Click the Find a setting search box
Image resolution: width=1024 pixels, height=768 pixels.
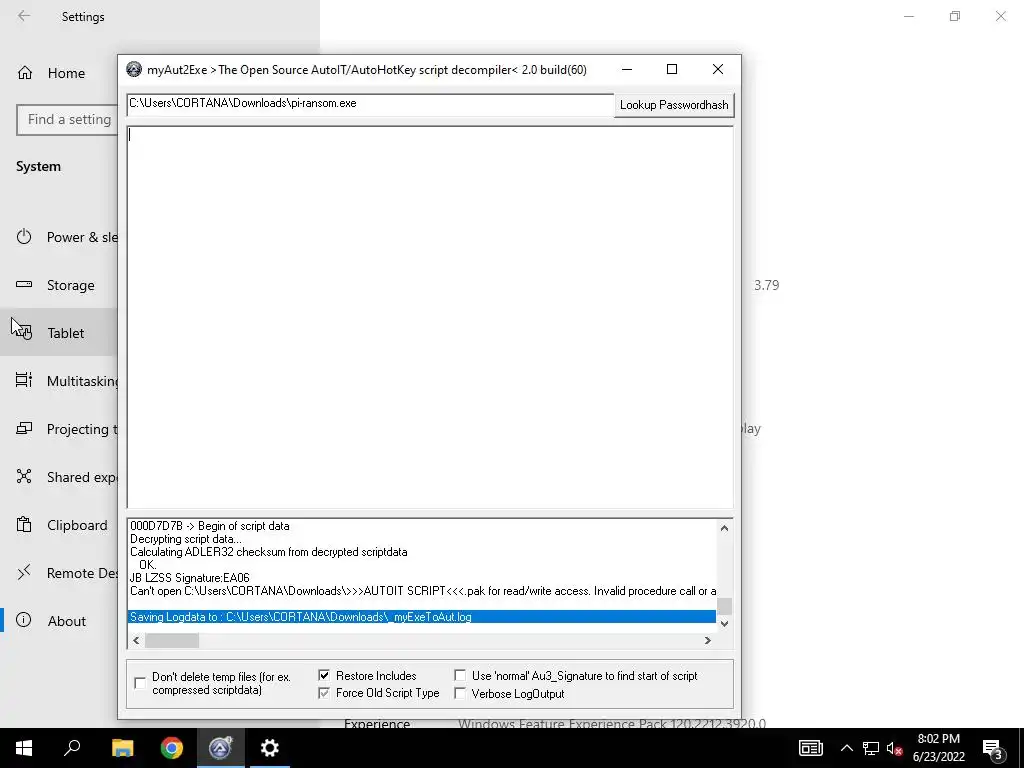coord(67,120)
